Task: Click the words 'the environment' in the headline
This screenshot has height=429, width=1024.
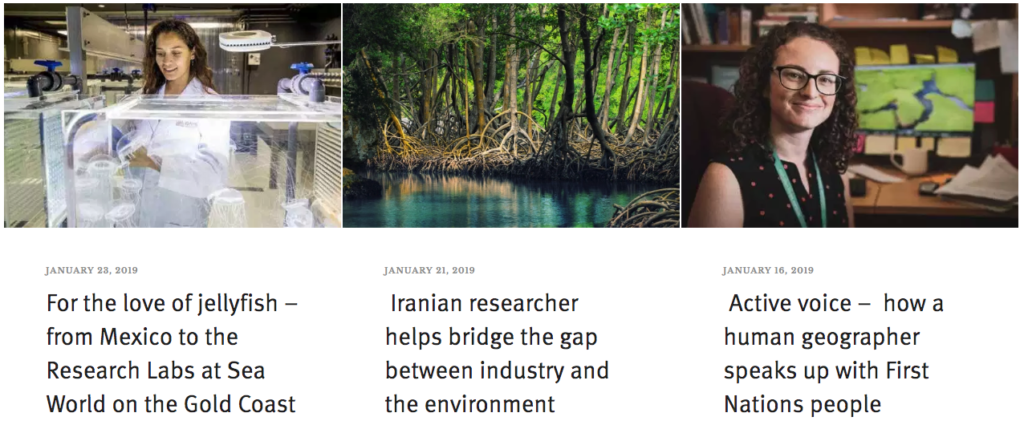Action: click(470, 404)
